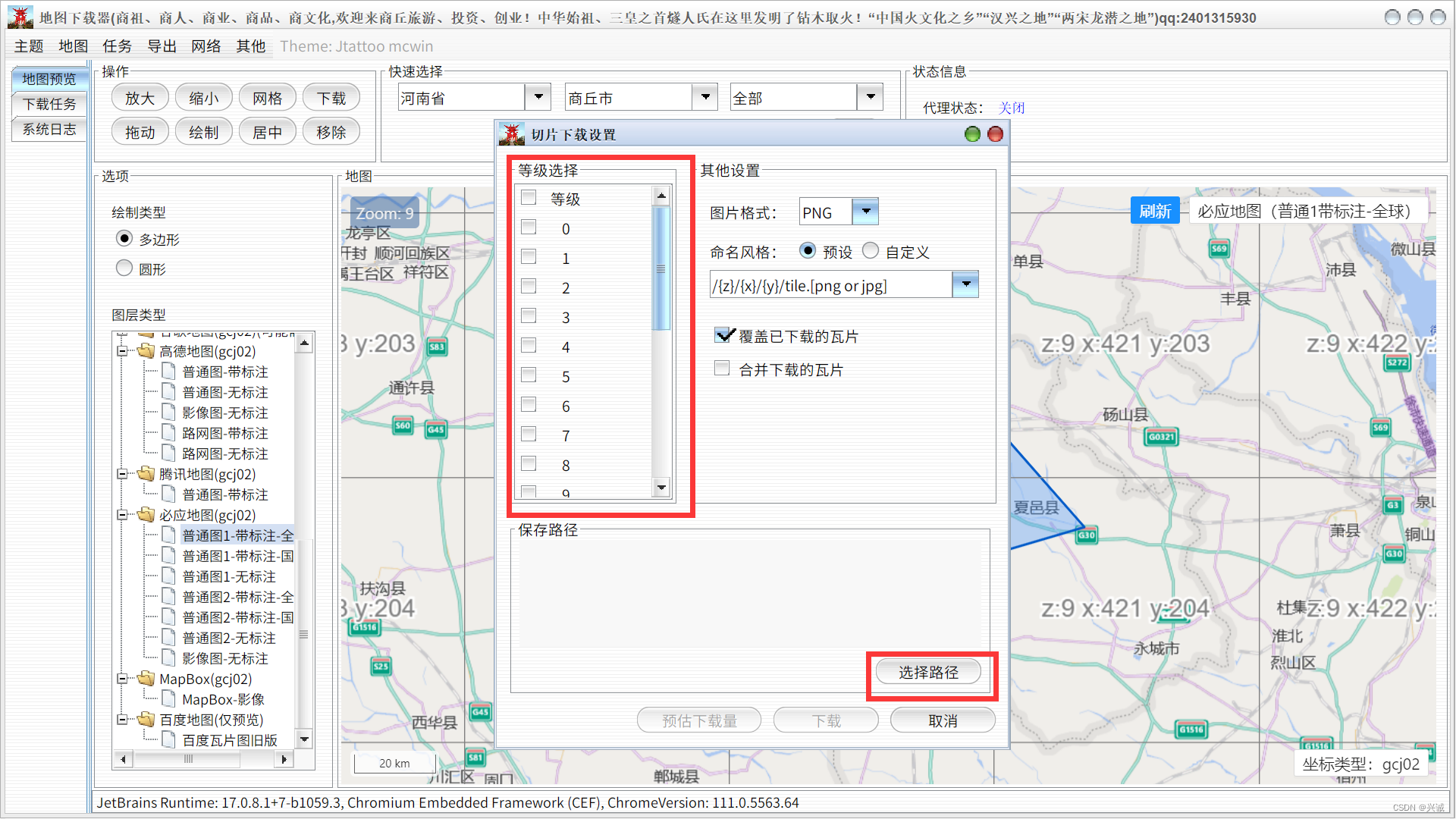
Task: Click the red dialog close circle icon
Action: 996,134
